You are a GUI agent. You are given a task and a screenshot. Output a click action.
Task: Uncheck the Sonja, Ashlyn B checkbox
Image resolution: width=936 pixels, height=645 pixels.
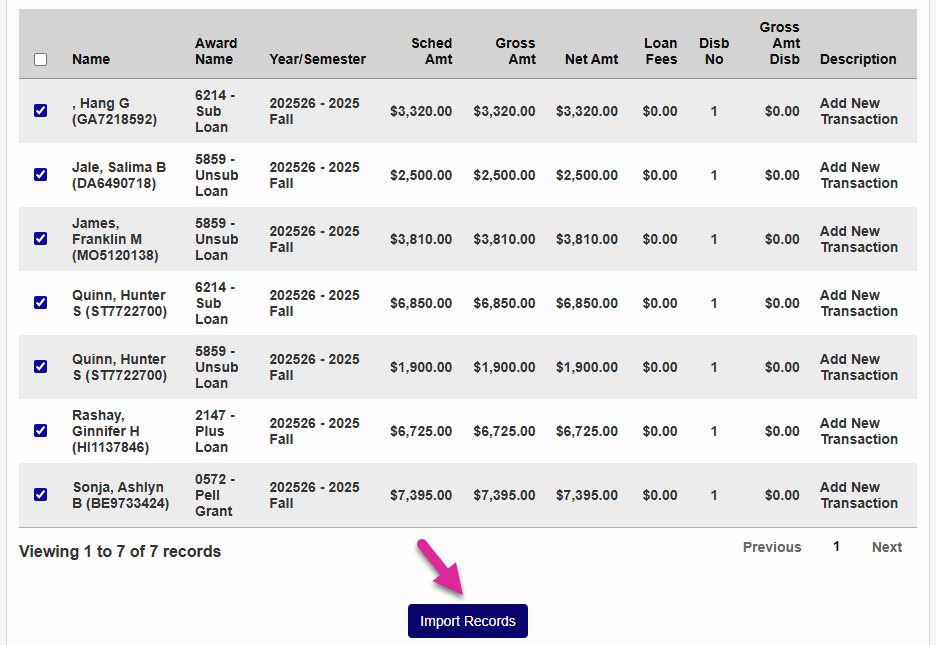coord(40,495)
